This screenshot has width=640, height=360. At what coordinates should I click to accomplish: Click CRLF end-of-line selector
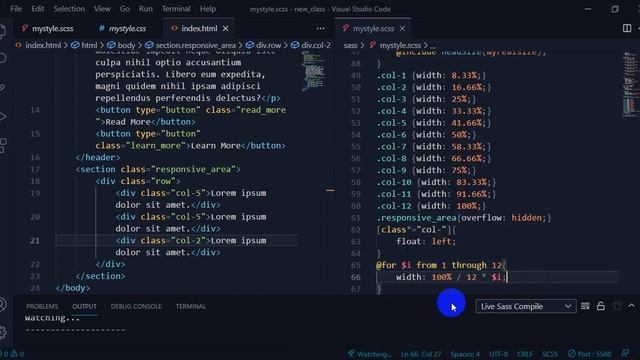[x=525, y=354]
